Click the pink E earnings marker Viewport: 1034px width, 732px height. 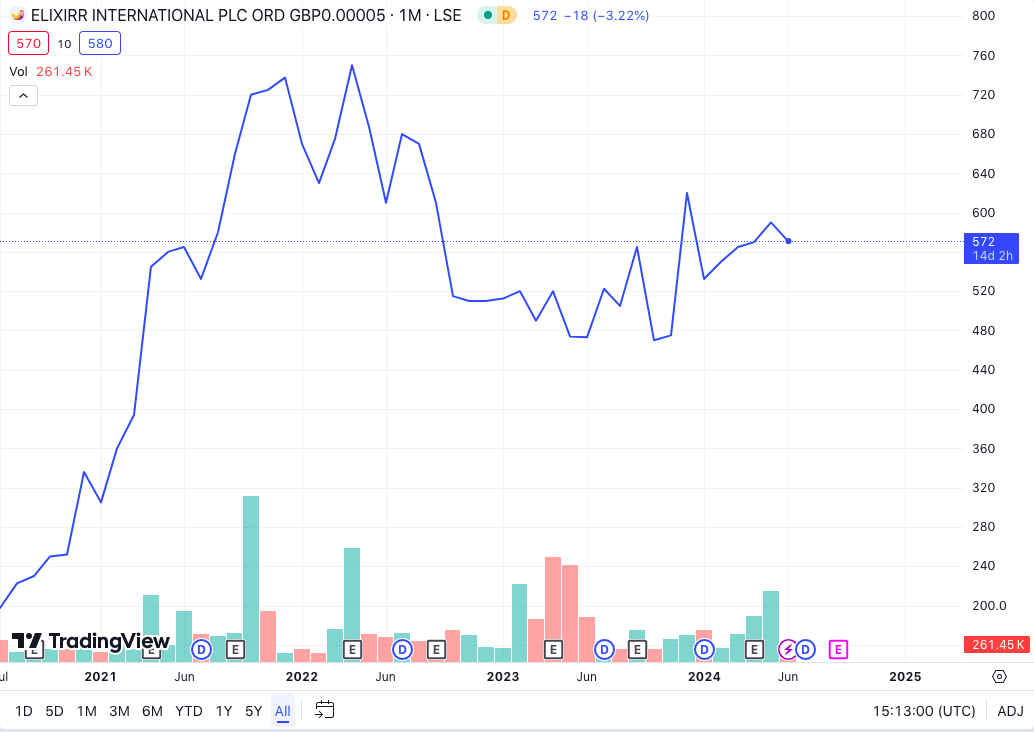(x=838, y=649)
